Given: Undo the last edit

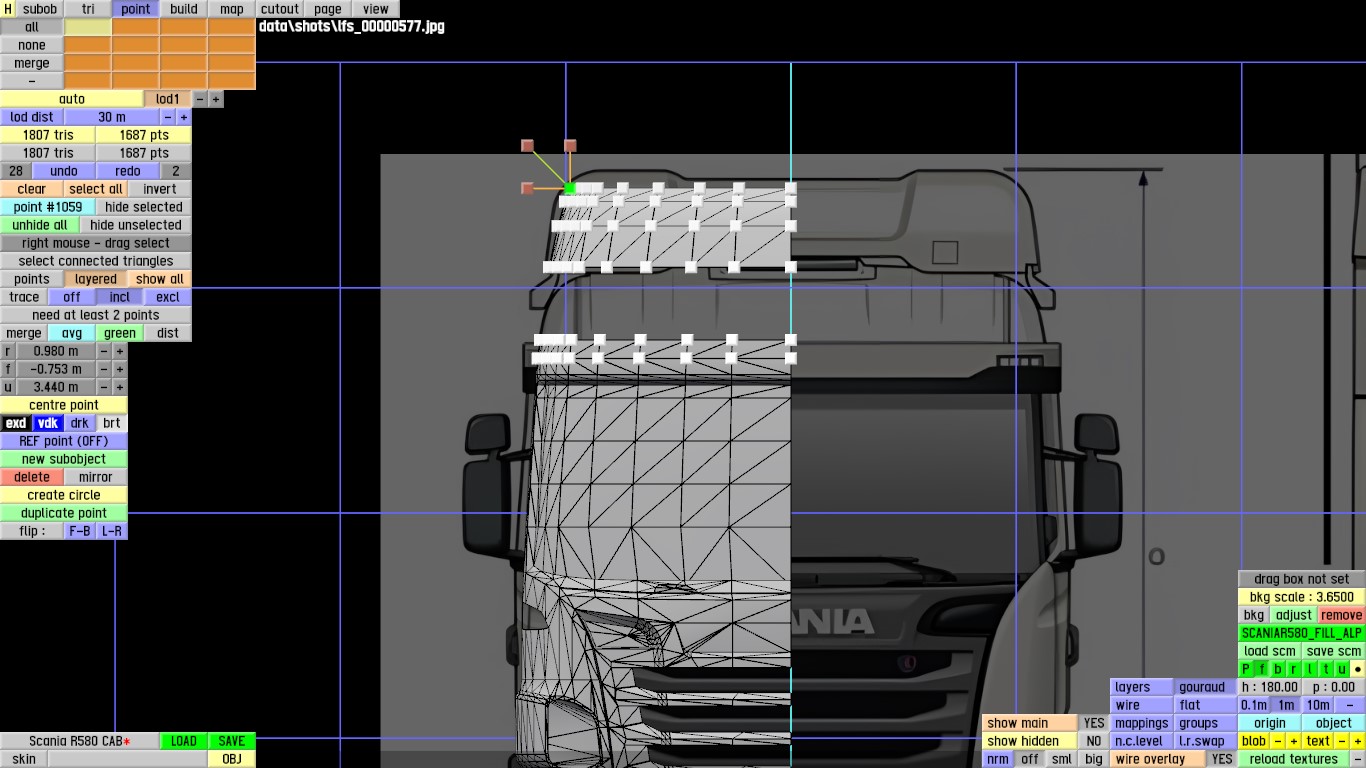Looking at the screenshot, I should 64,171.
